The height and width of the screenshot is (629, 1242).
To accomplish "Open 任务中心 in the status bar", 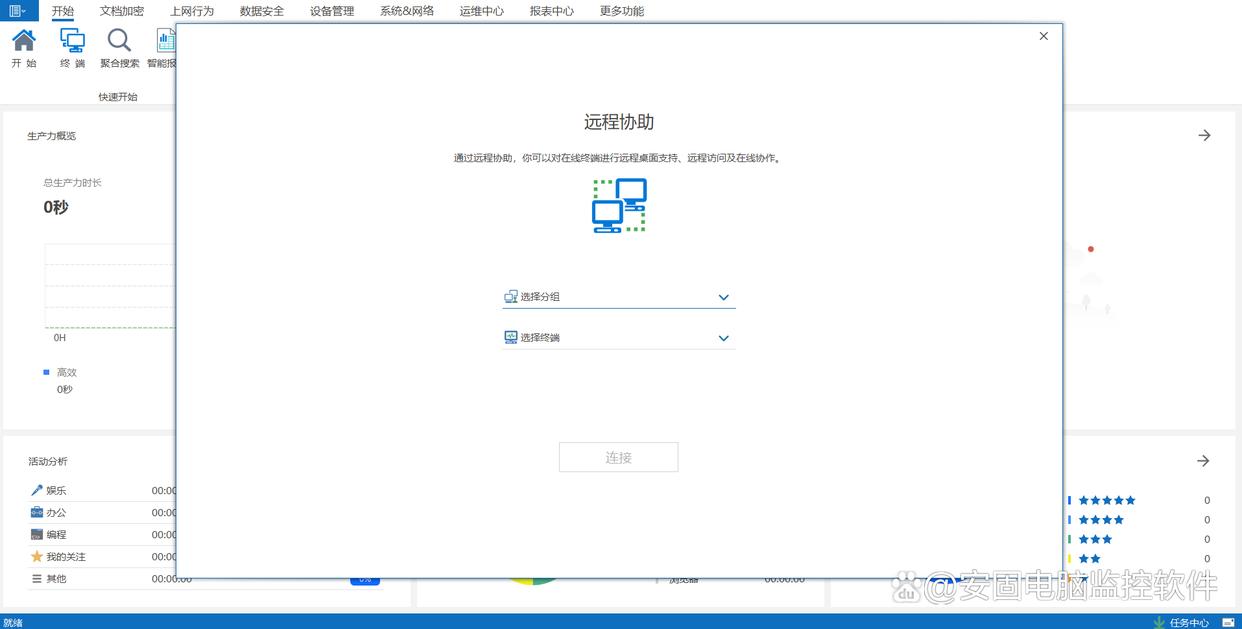I will [x=1188, y=622].
